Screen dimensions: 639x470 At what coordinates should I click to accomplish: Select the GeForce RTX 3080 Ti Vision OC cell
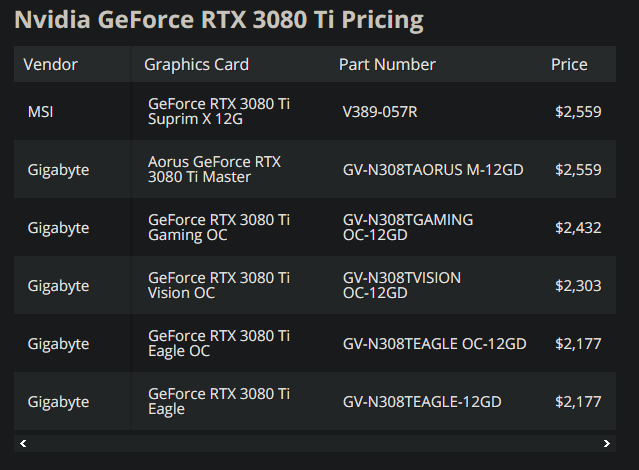tap(218, 286)
